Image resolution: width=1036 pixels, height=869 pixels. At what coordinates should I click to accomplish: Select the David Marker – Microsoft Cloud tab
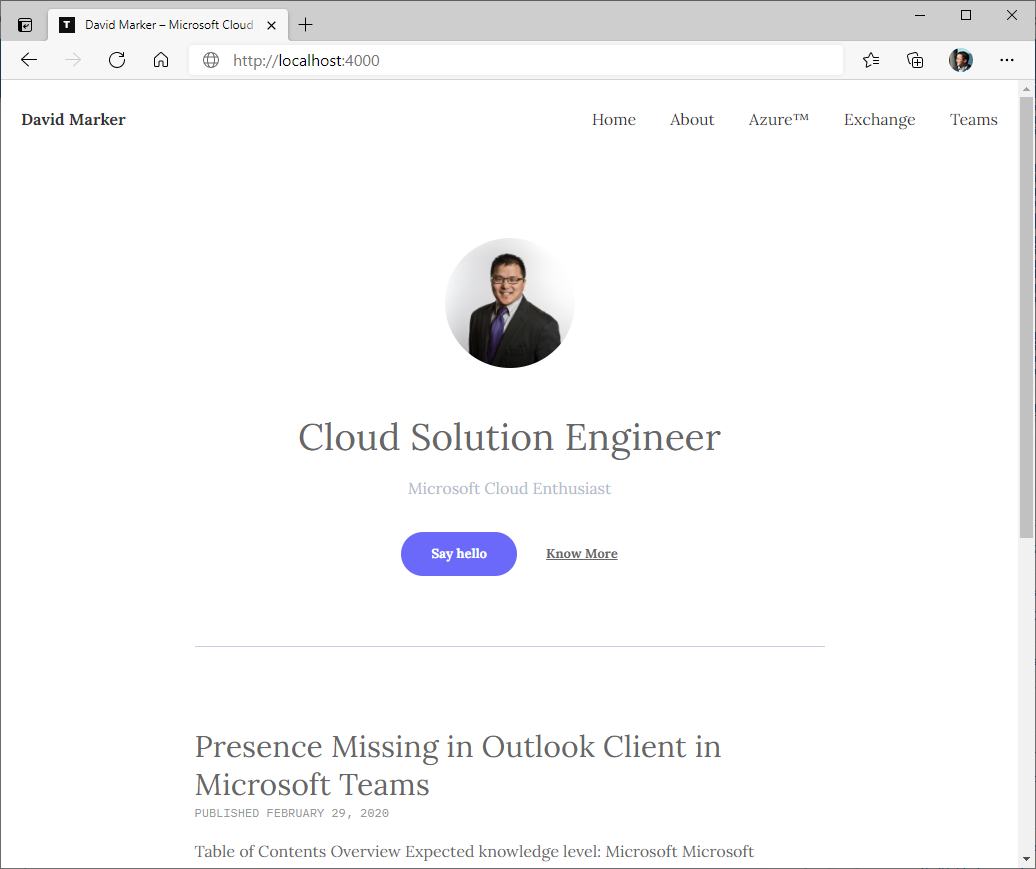(x=168, y=25)
